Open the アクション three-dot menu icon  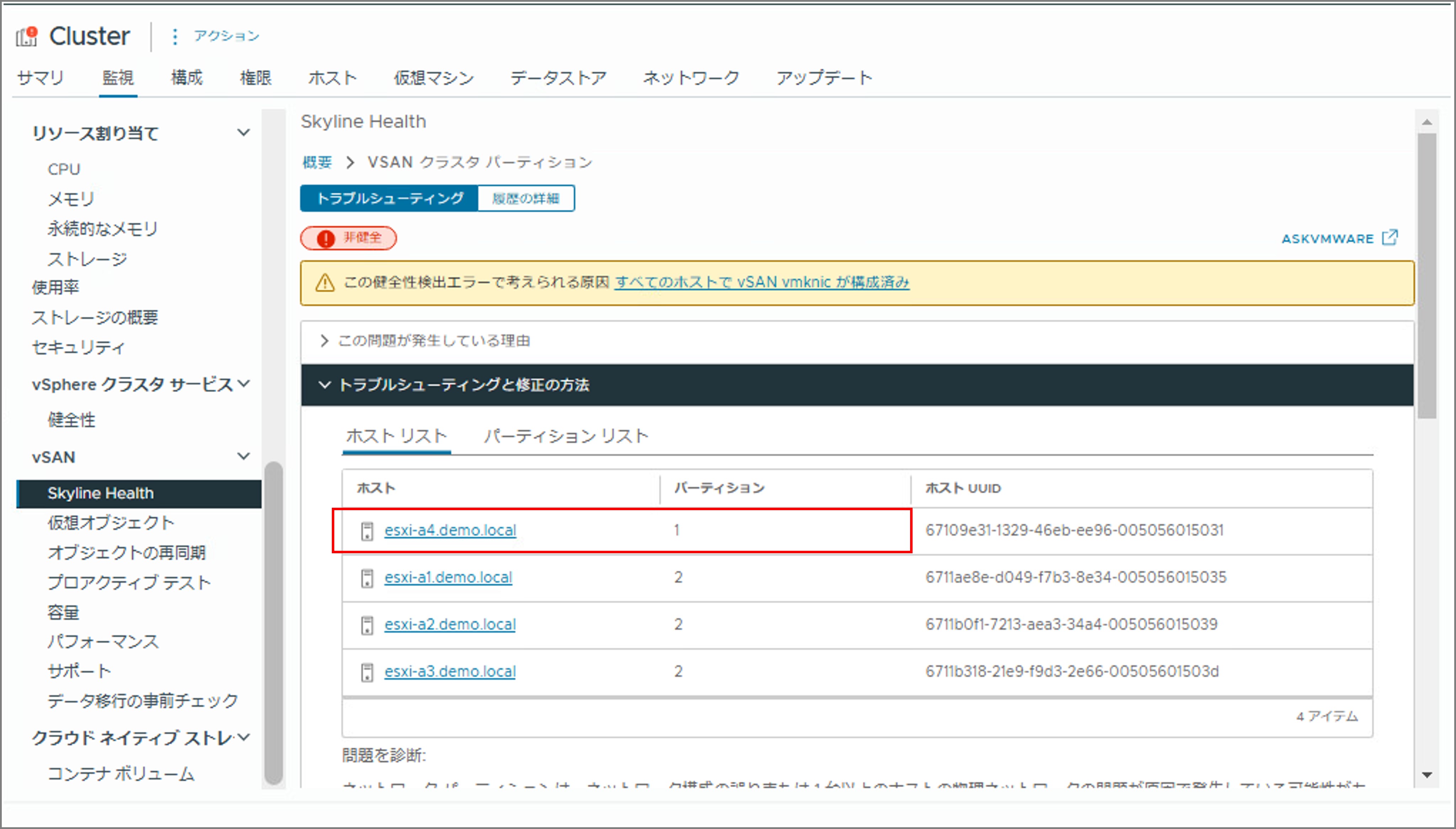pyautogui.click(x=175, y=36)
